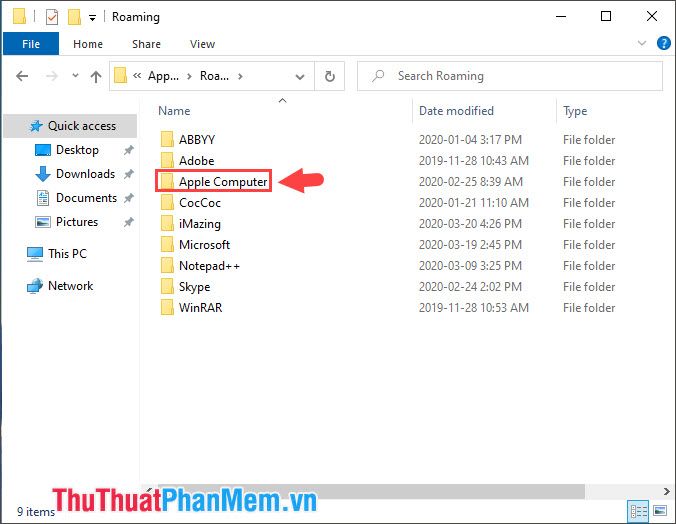This screenshot has width=676, height=524.
Task: Switch to Details view layout button
Action: [638, 511]
